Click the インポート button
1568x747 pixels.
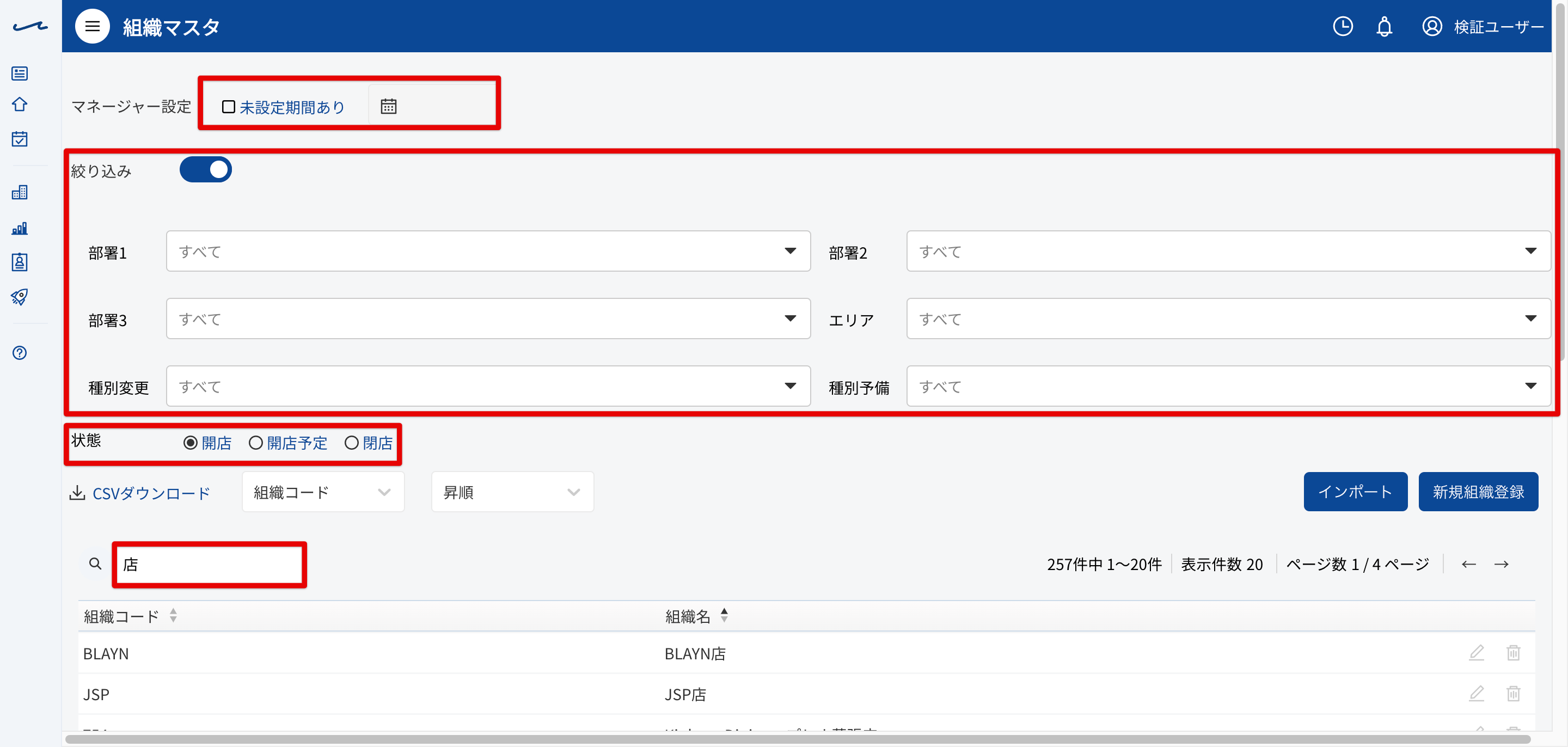(x=1355, y=492)
